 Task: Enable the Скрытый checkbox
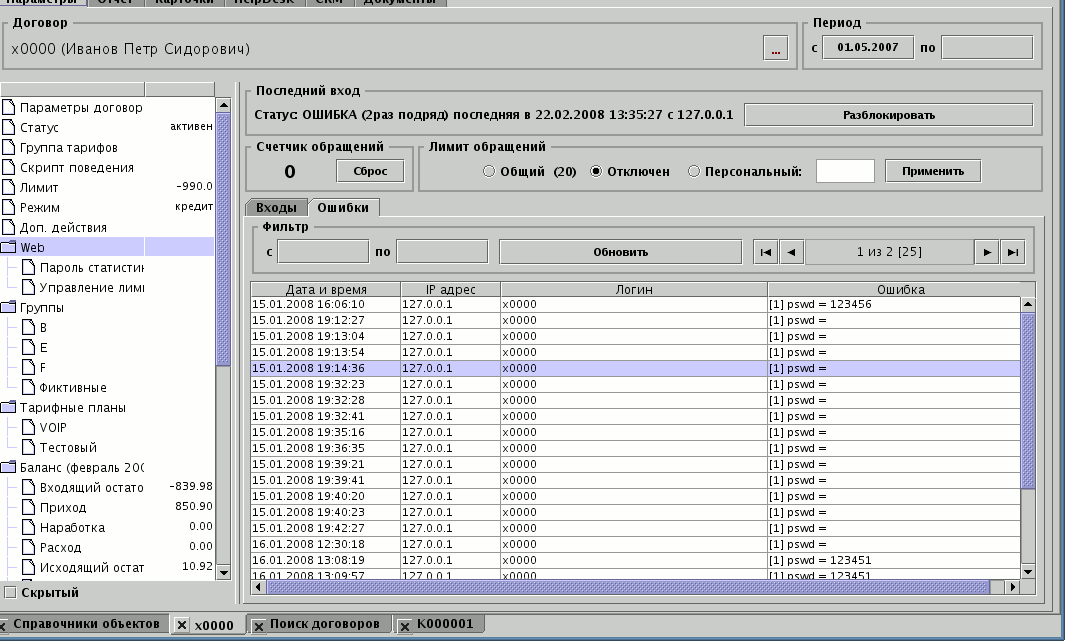click(10, 593)
